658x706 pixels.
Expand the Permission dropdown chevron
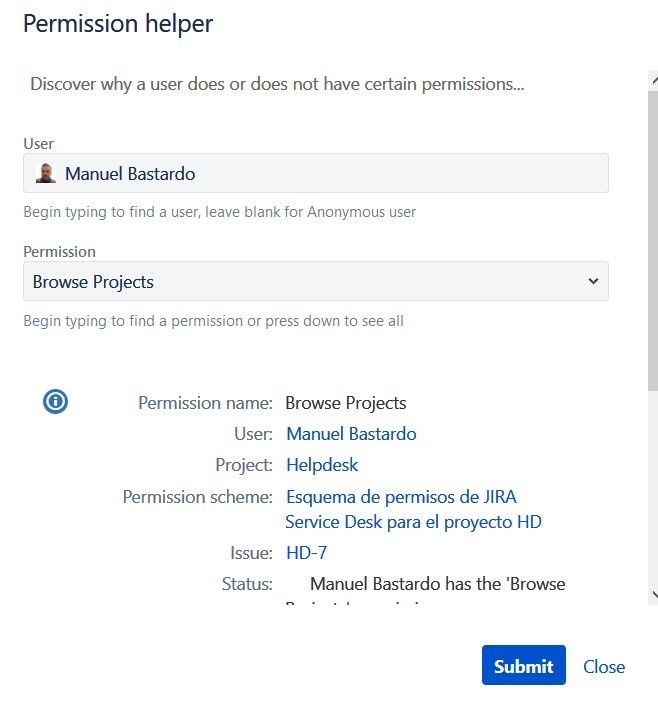pyautogui.click(x=593, y=281)
